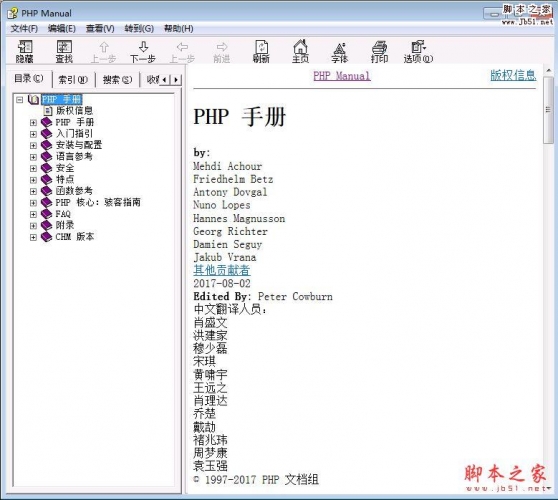Click the purple book icon beside 安装与配置

[46, 145]
